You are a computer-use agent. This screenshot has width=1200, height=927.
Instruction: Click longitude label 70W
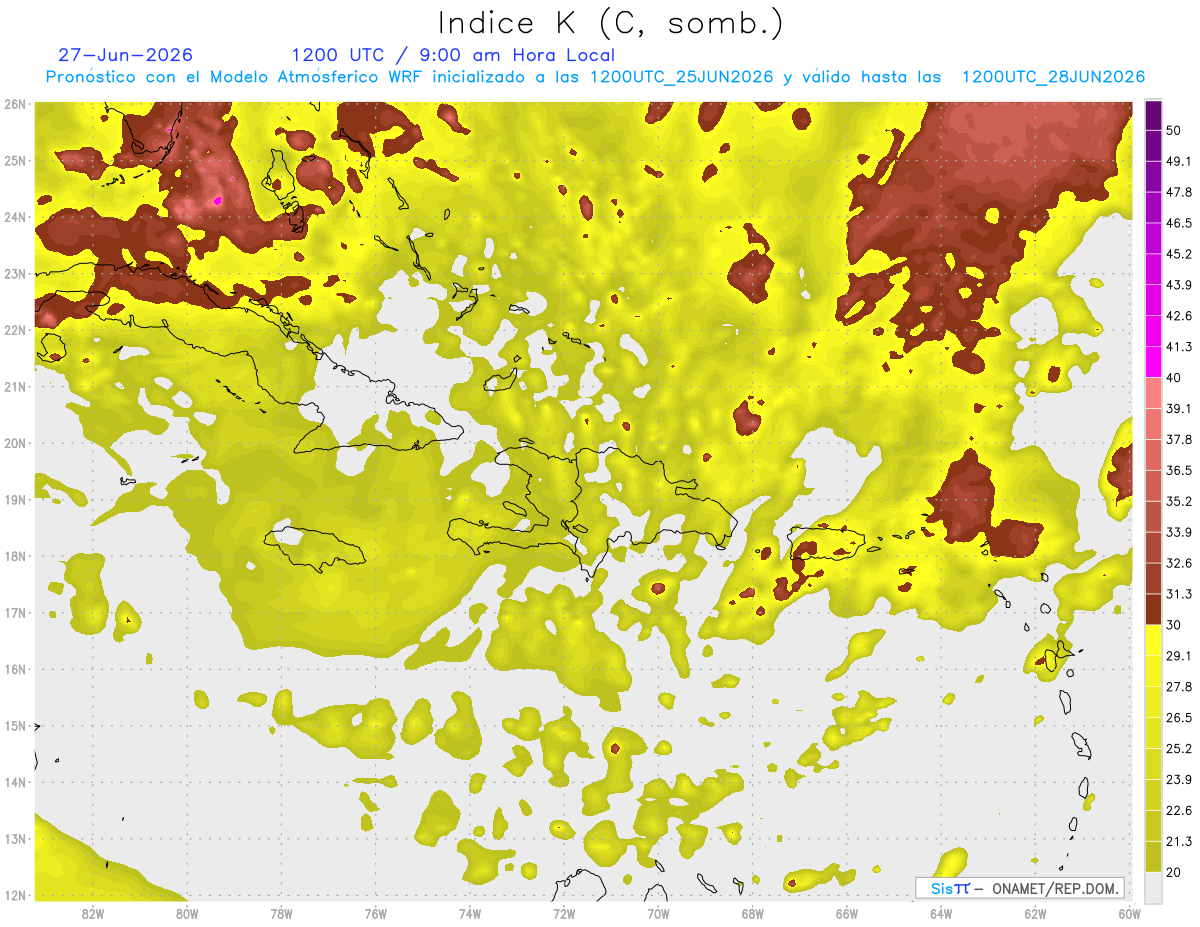658,913
